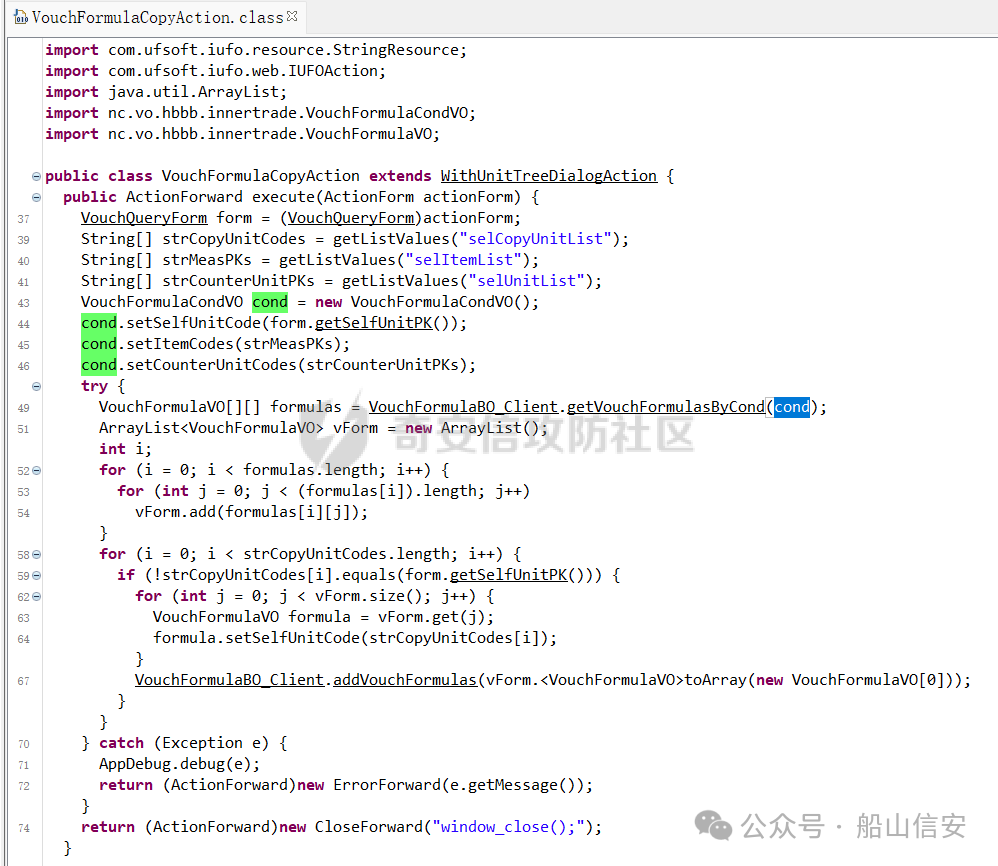998x866 pixels.
Task: Click line number 74 in the gutter
Action: pos(23,828)
